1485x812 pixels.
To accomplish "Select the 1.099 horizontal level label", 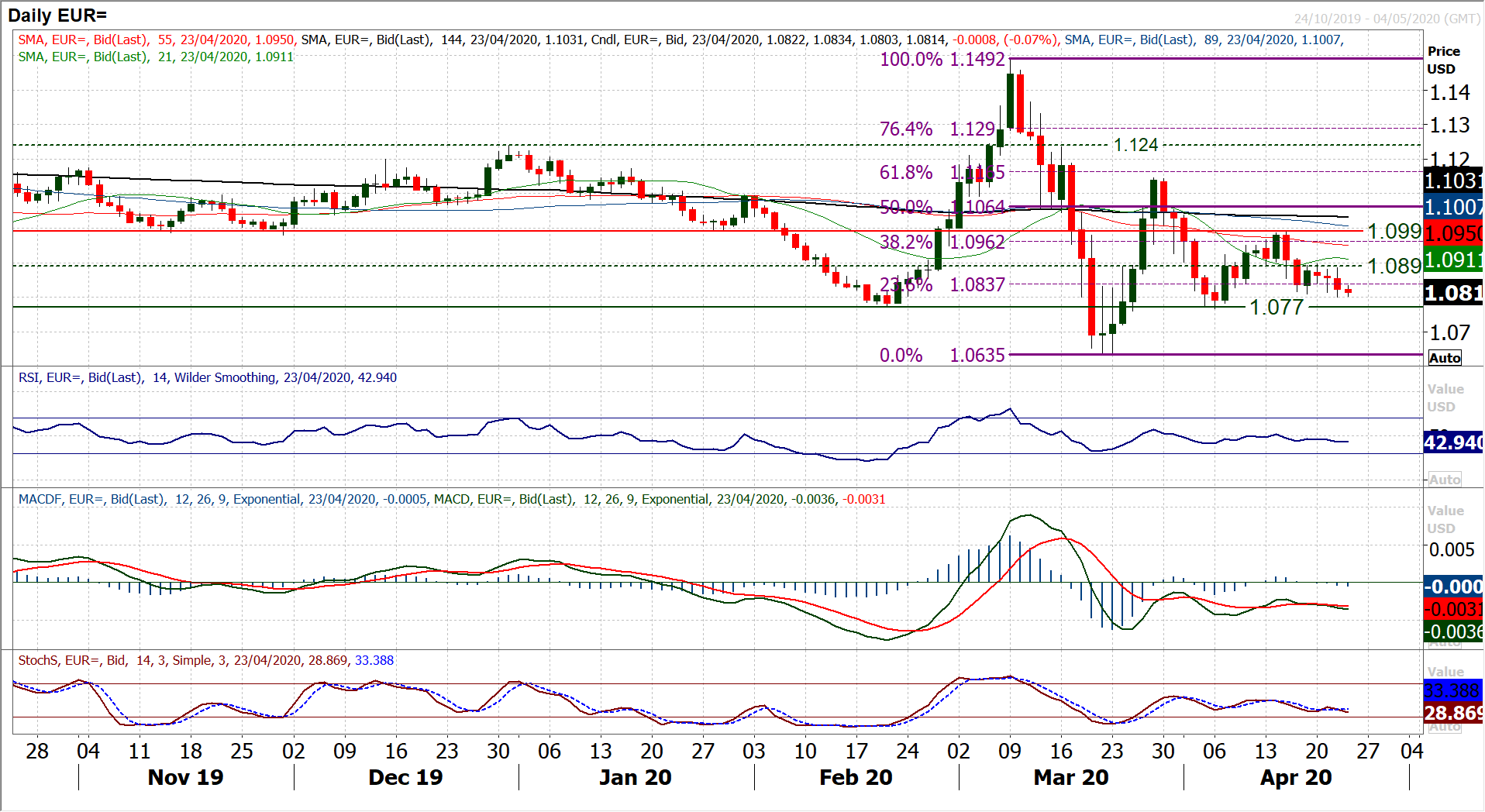I will (x=1394, y=231).
